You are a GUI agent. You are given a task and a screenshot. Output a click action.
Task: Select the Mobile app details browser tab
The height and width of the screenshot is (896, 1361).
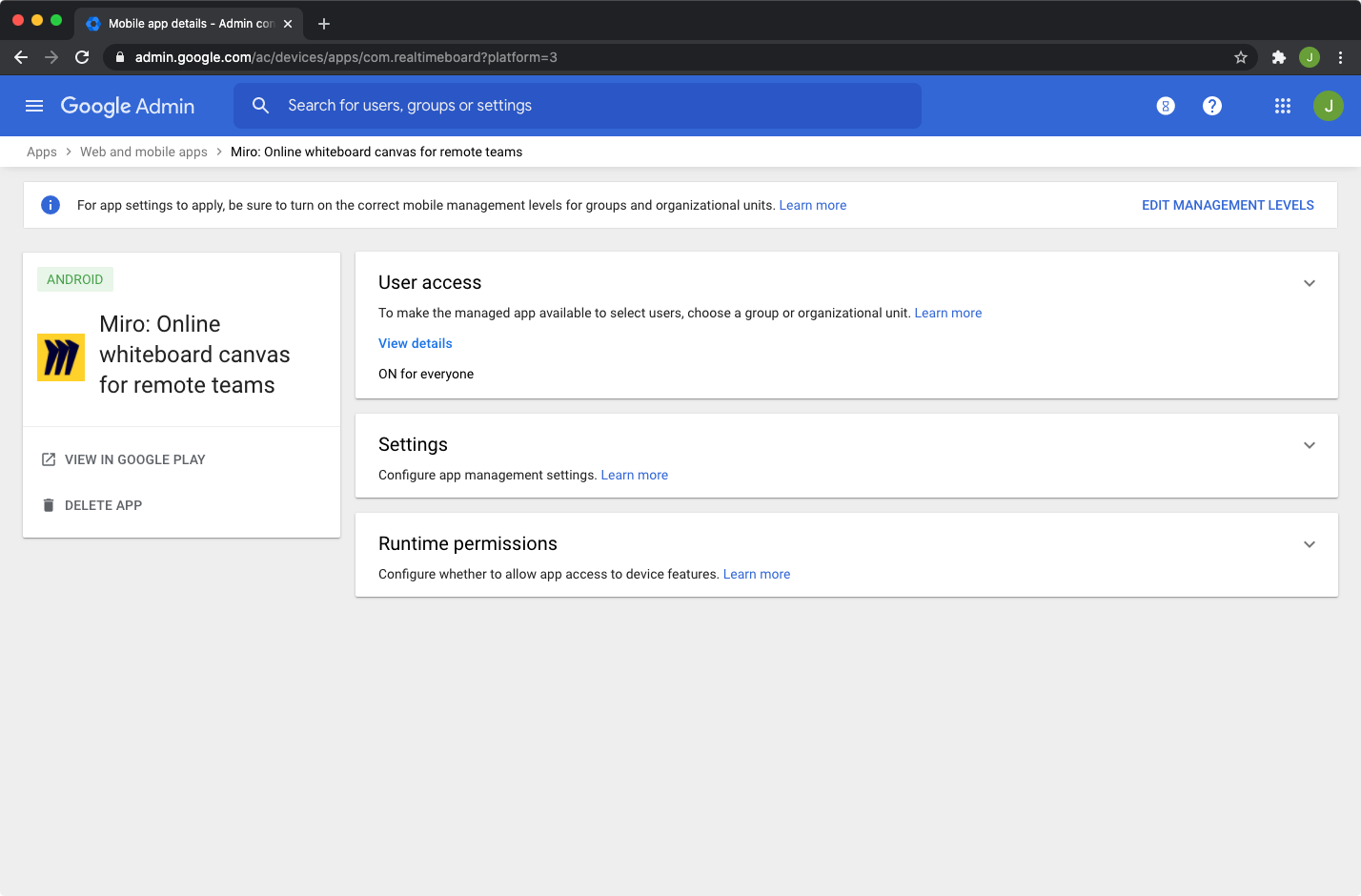tap(189, 24)
